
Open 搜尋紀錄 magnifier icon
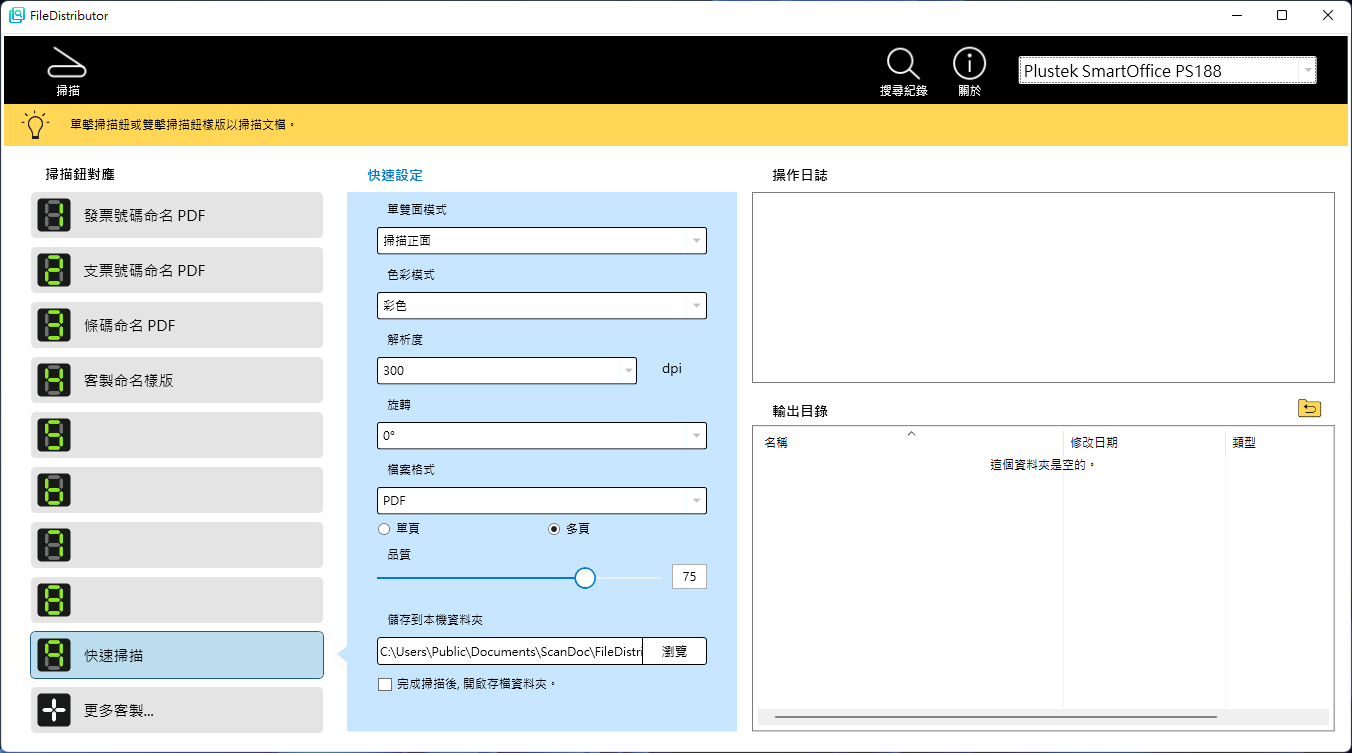tap(903, 63)
